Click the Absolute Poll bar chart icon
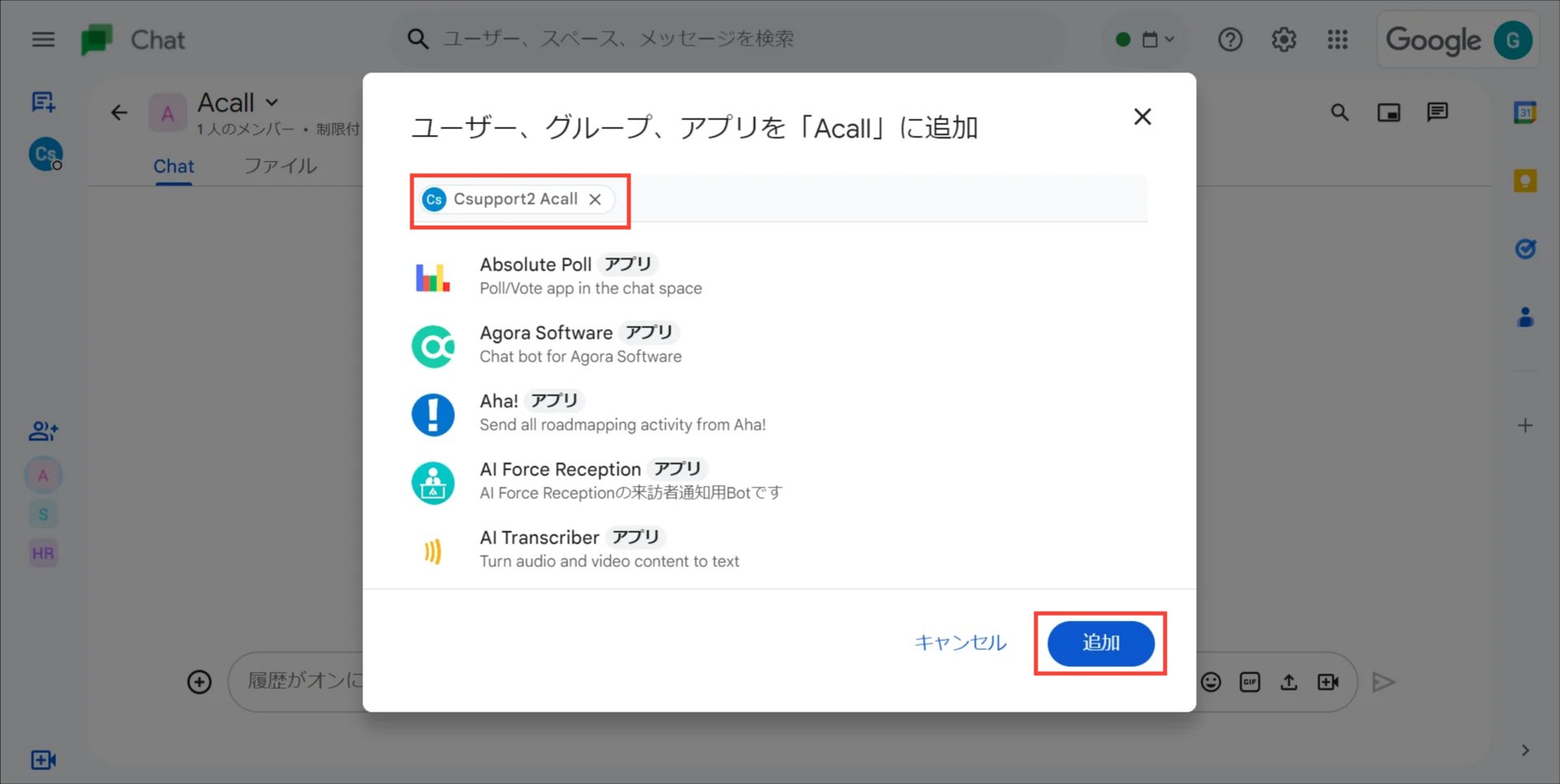 [433, 277]
